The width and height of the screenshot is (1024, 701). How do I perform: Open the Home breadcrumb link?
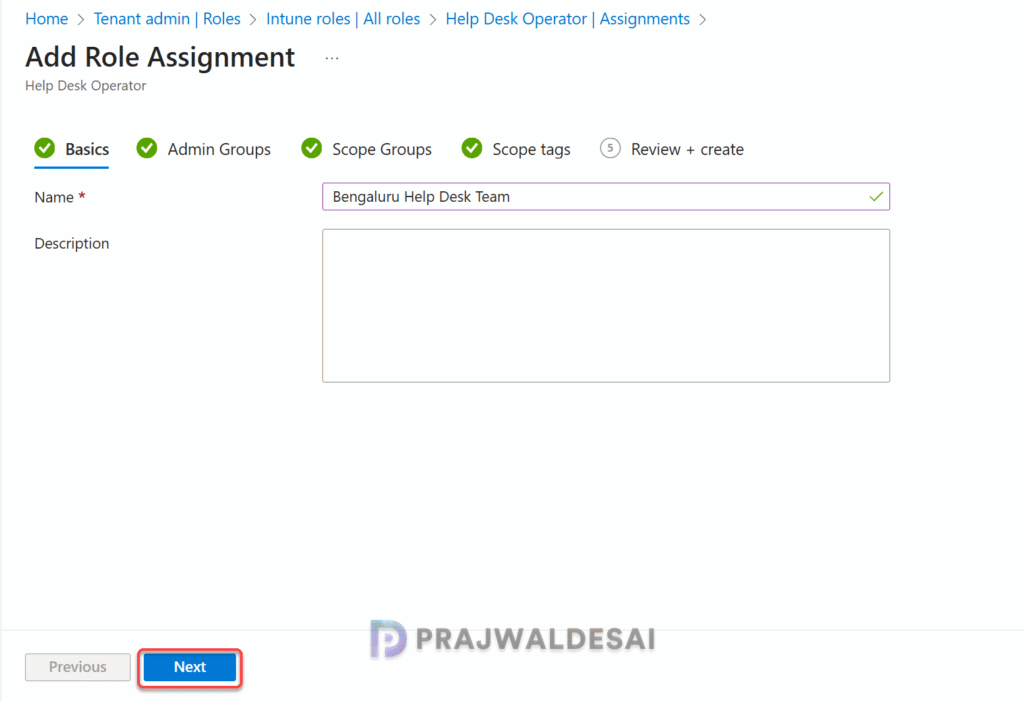click(x=46, y=19)
